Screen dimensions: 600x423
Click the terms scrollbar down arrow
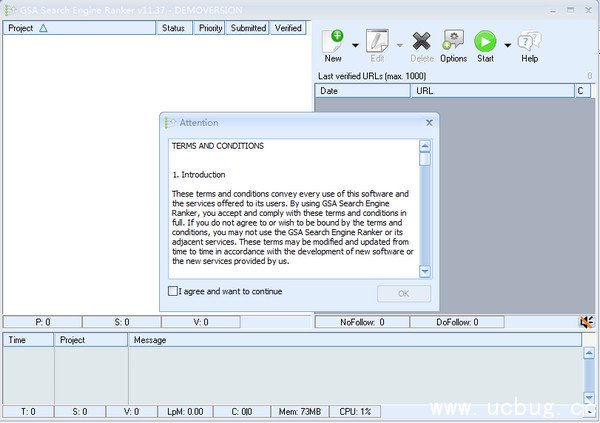click(x=425, y=271)
